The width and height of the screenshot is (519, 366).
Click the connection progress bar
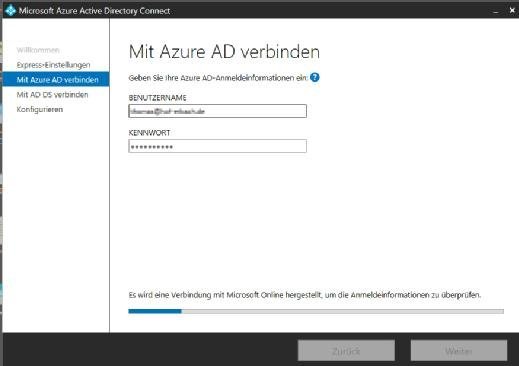(316, 311)
